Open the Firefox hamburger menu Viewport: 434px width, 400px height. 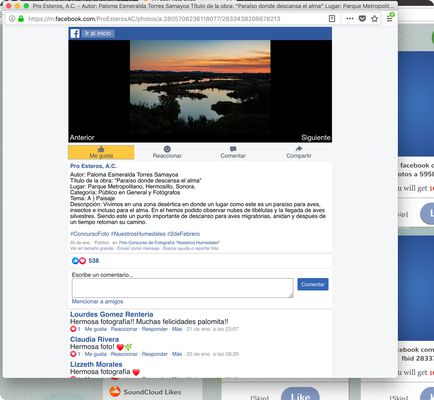pyautogui.click(x=389, y=18)
